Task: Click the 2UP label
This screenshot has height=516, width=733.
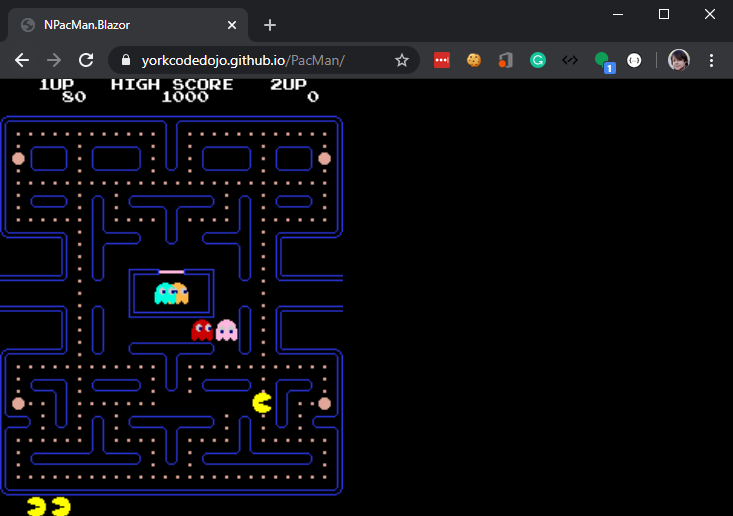Action: click(x=288, y=85)
